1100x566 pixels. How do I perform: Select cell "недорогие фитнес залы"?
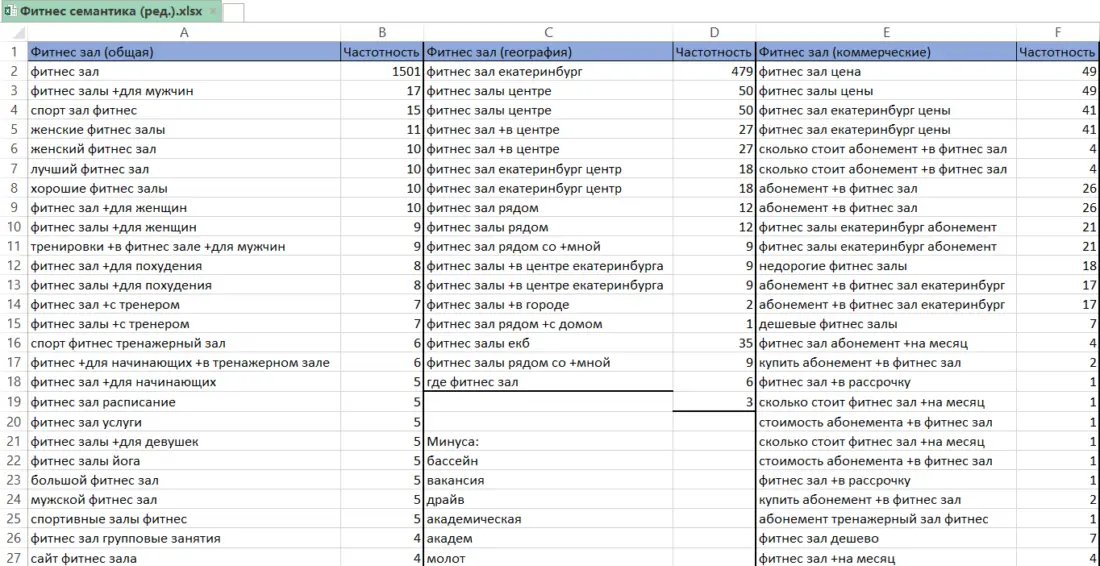887,266
